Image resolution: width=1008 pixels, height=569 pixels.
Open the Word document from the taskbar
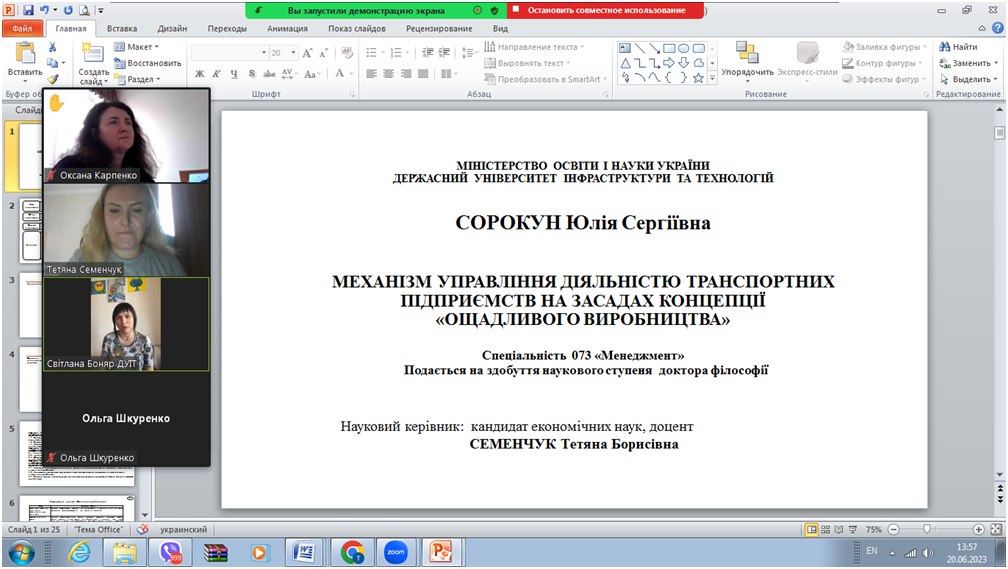click(303, 552)
